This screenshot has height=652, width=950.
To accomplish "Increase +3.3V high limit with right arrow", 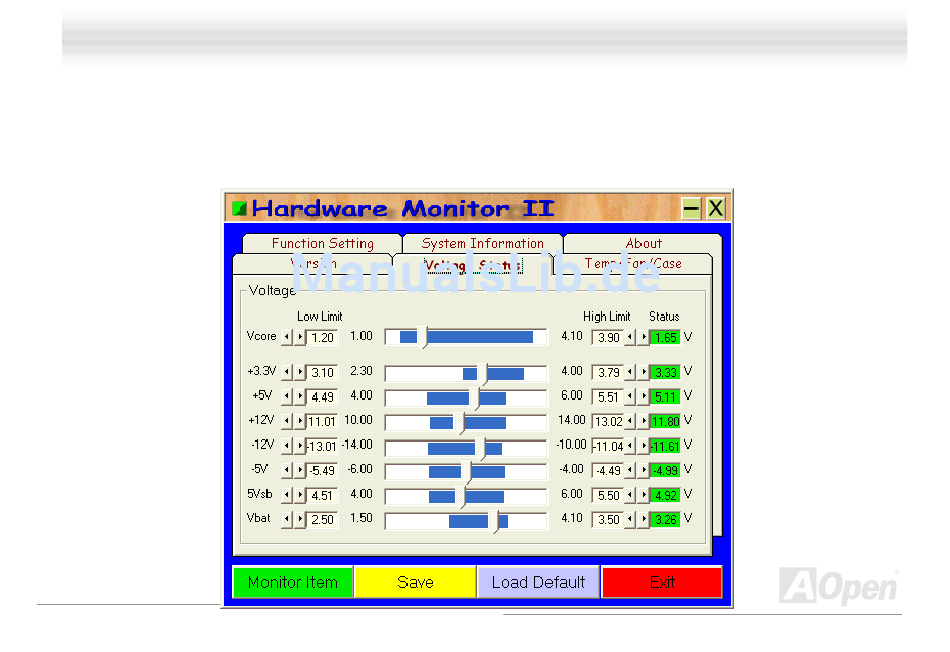I will pos(643,371).
